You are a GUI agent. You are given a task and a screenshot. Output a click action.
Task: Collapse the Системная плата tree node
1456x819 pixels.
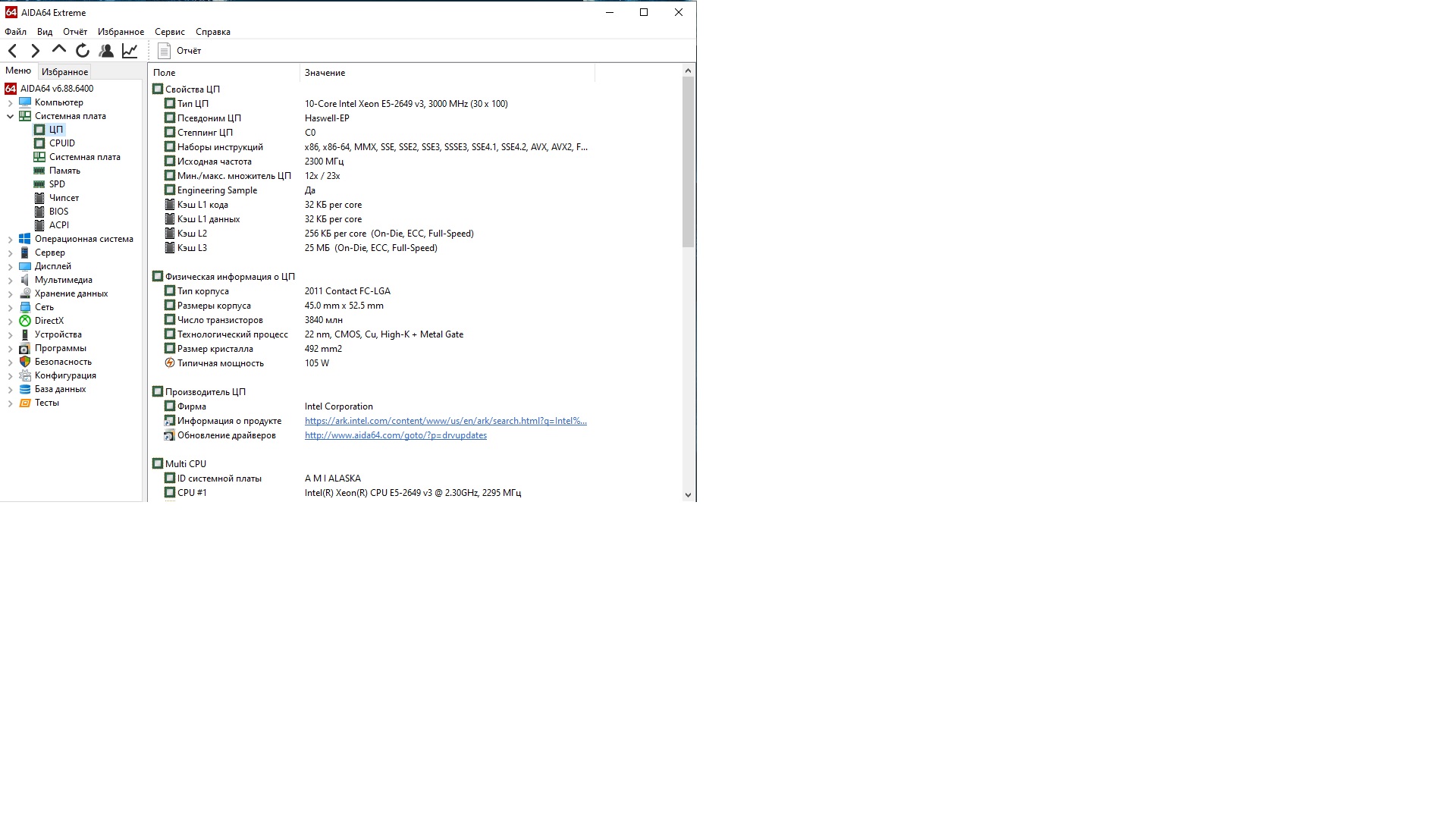pyautogui.click(x=11, y=117)
